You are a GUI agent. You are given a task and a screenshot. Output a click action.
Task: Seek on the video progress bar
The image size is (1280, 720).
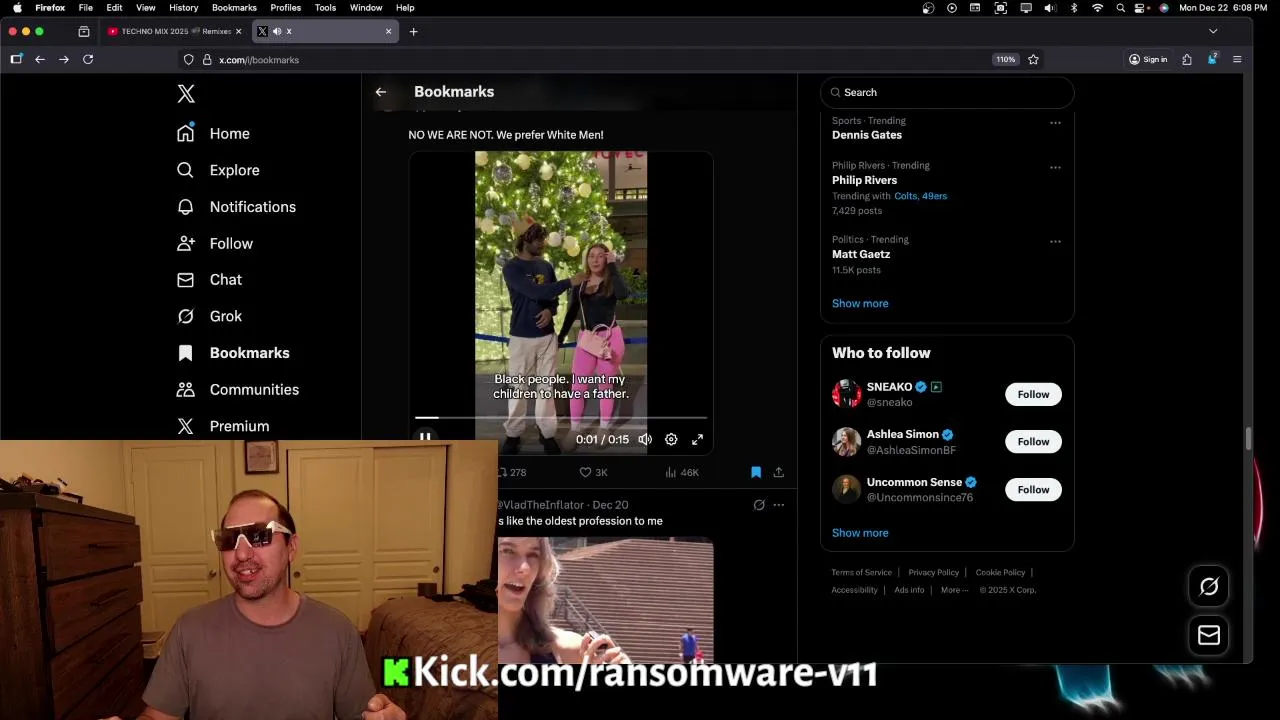(x=562, y=418)
